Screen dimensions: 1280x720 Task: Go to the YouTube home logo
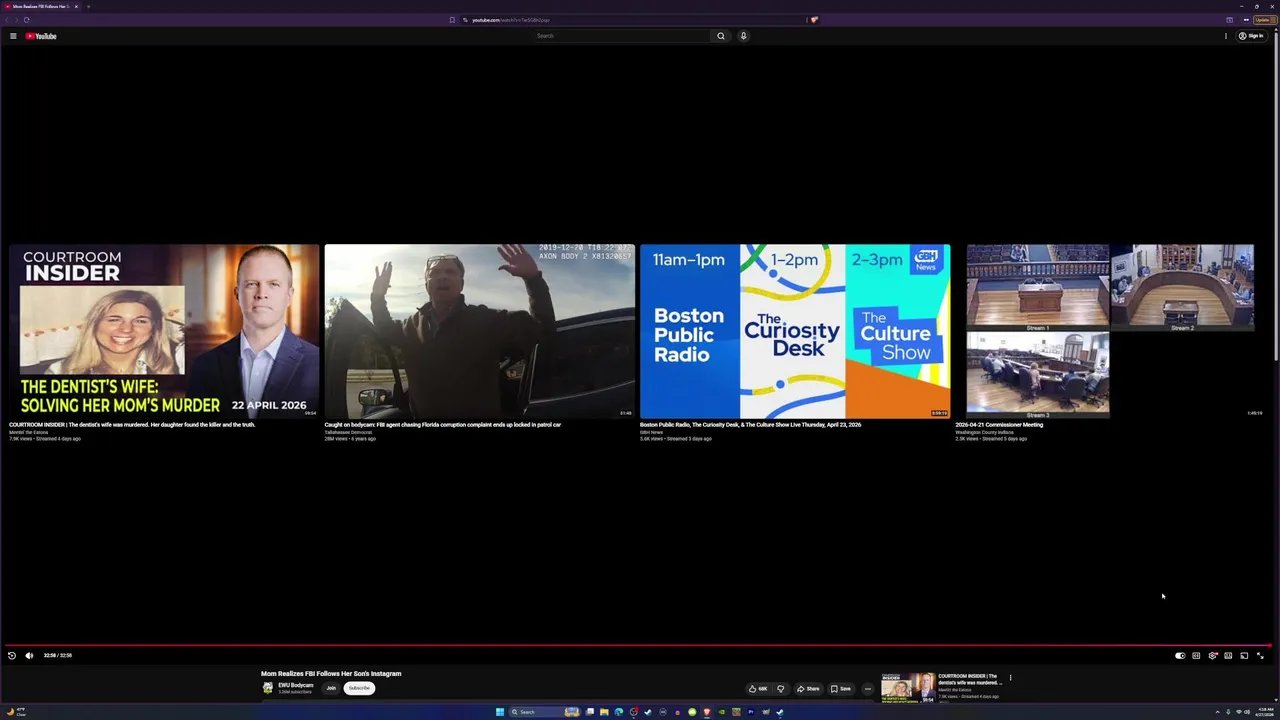(41, 36)
